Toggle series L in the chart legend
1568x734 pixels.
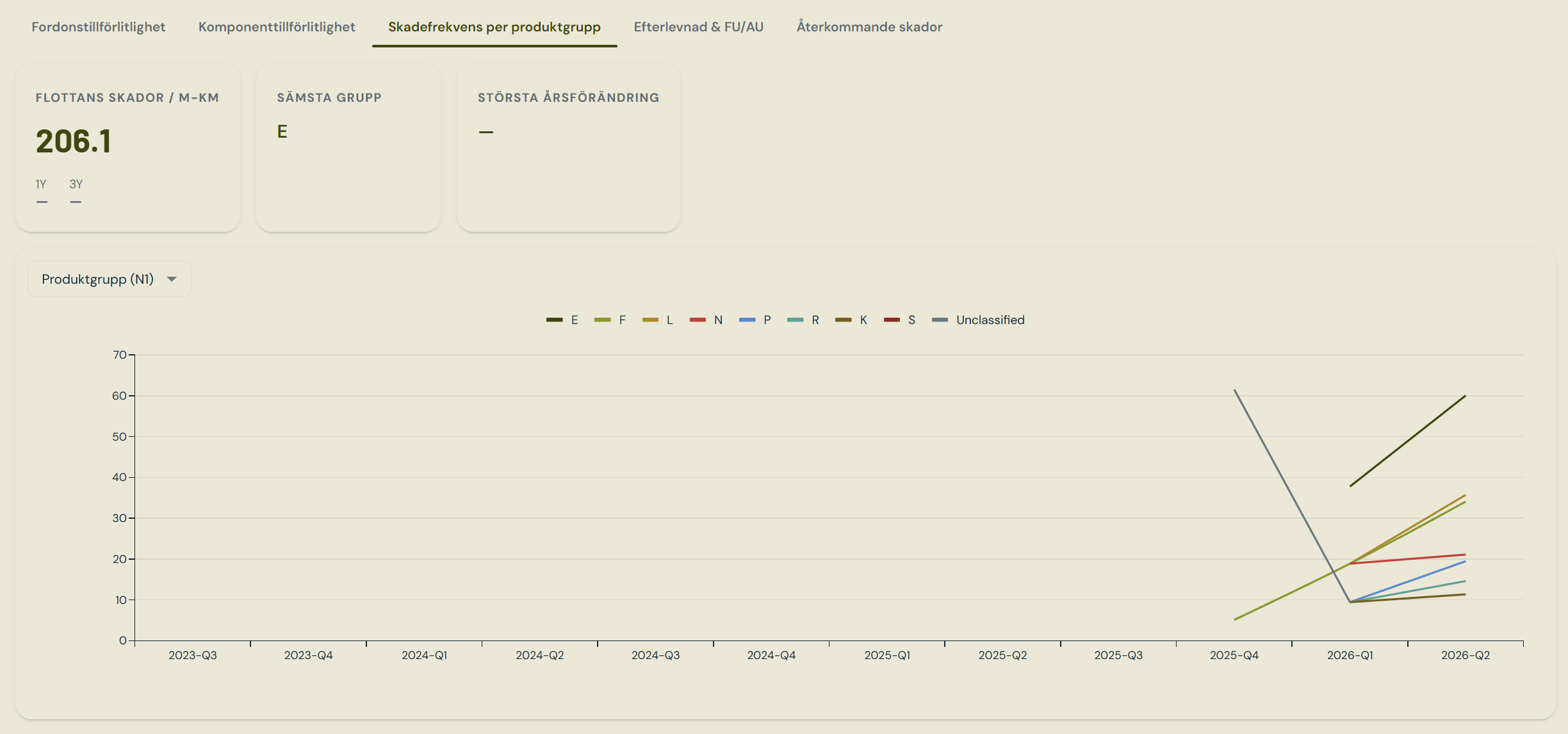coord(658,320)
